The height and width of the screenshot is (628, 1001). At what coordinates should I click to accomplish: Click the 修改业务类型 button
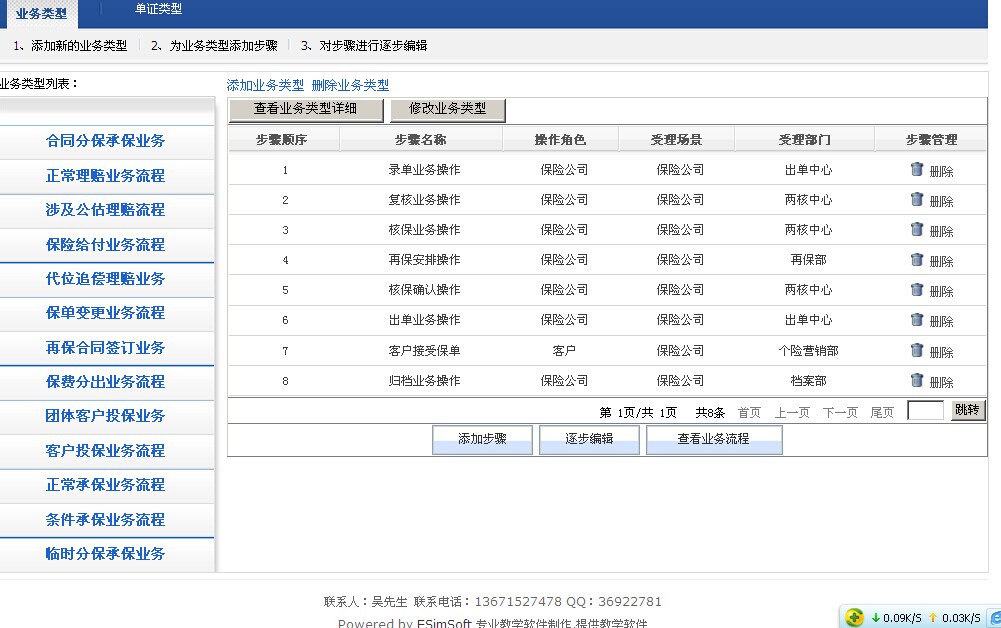click(x=447, y=109)
